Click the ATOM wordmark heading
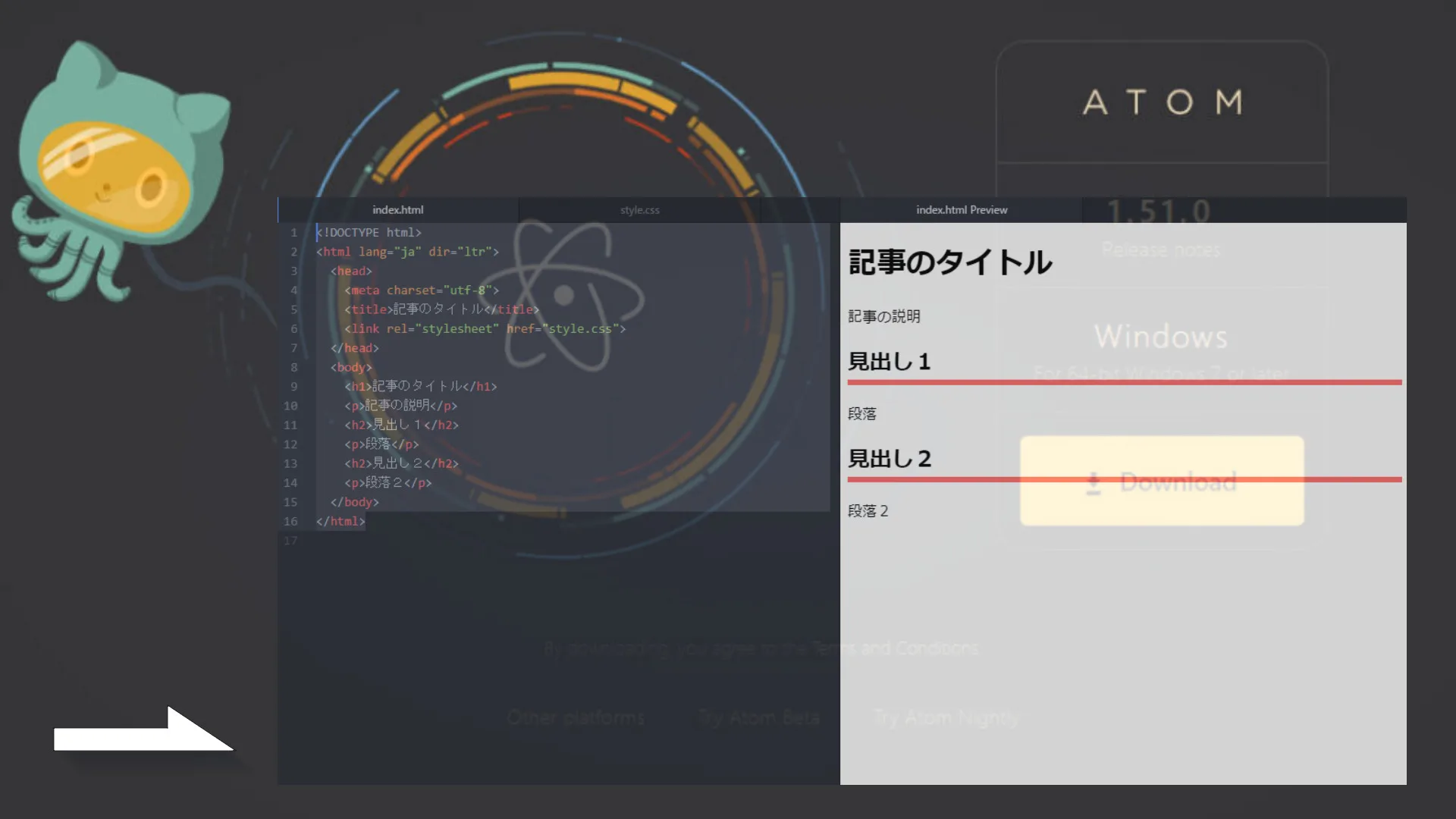1456x819 pixels. click(1162, 102)
